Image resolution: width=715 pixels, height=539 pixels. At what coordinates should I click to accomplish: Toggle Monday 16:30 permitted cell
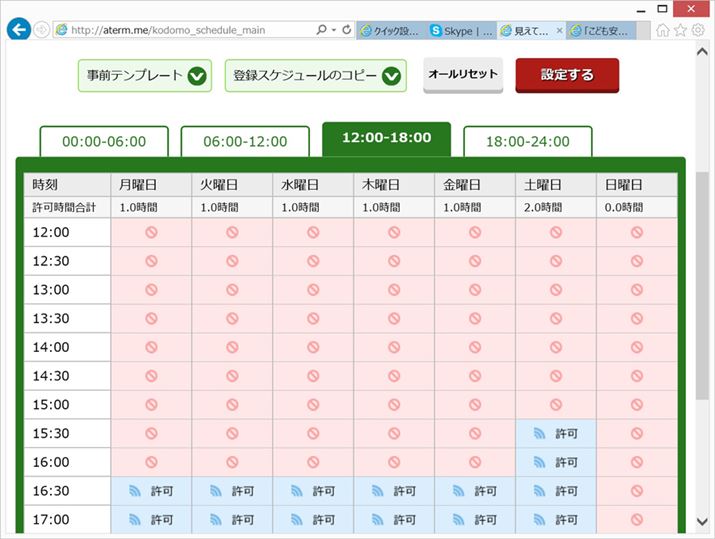pos(150,491)
